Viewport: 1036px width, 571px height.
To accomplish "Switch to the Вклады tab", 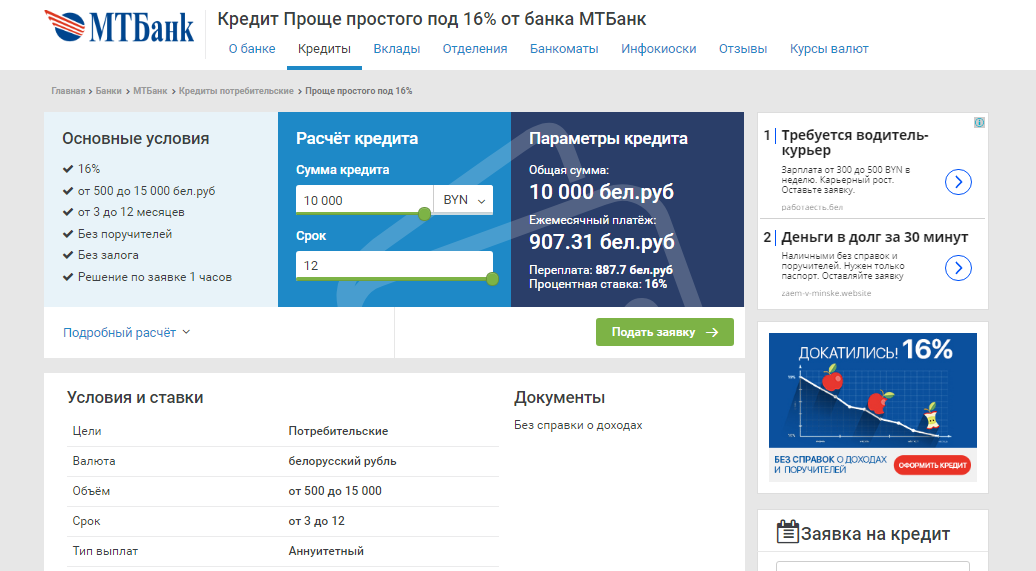I will point(396,49).
